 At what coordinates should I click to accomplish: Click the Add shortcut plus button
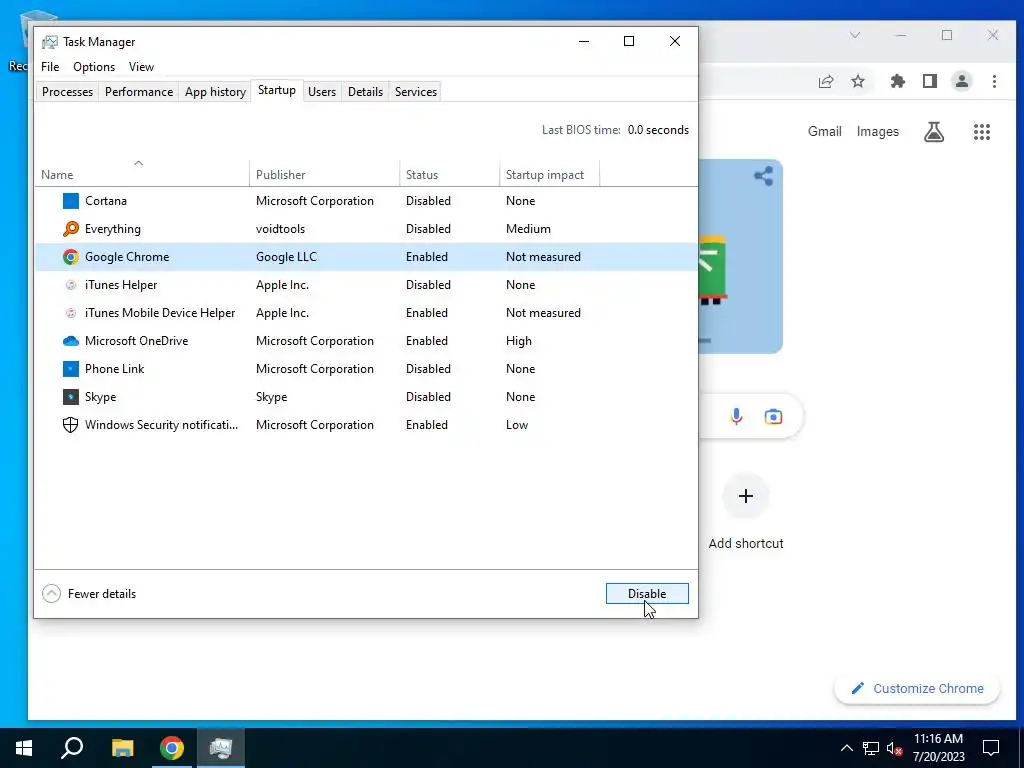(x=746, y=496)
